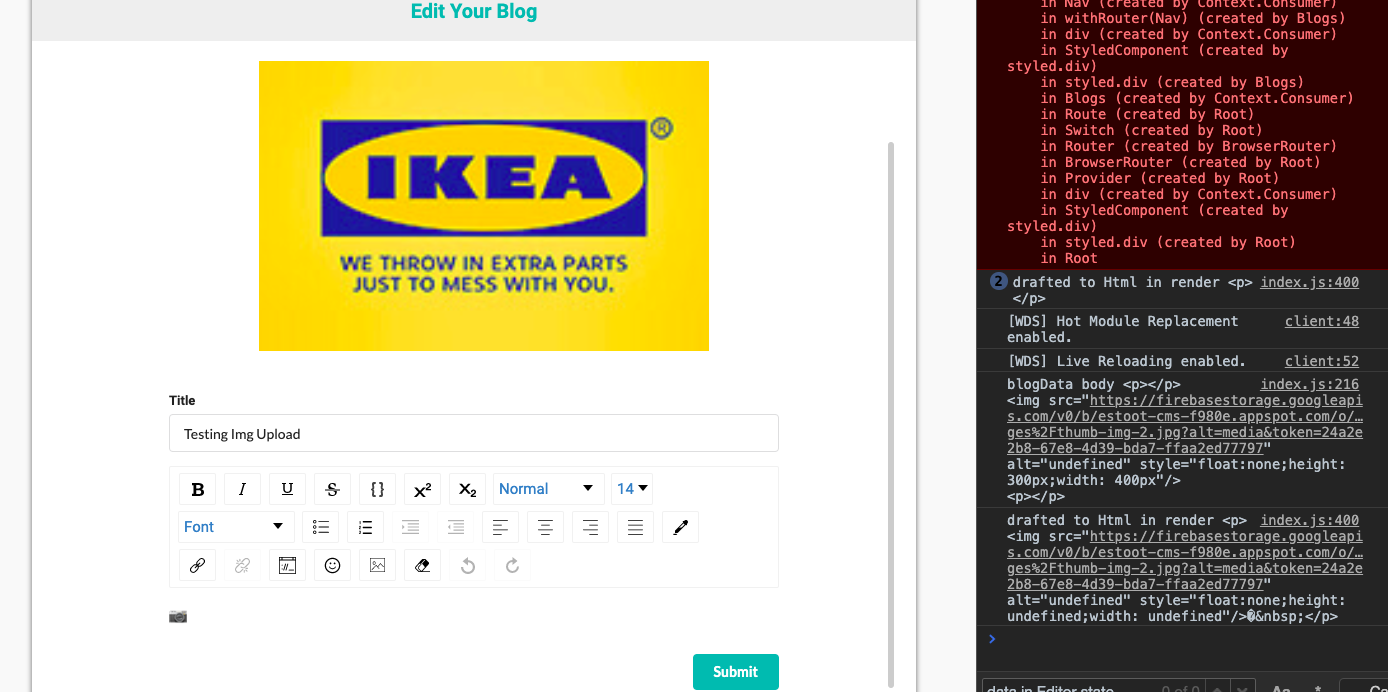Select '[WDS] Hot Module Replacement' console message
Viewport: 1388px width, 692px height.
tap(1122, 329)
